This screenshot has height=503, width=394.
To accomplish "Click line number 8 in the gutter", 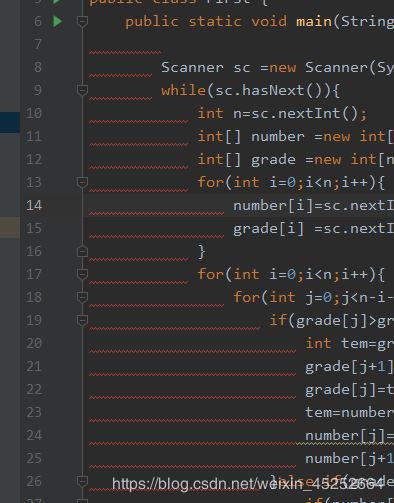I will [x=38, y=67].
